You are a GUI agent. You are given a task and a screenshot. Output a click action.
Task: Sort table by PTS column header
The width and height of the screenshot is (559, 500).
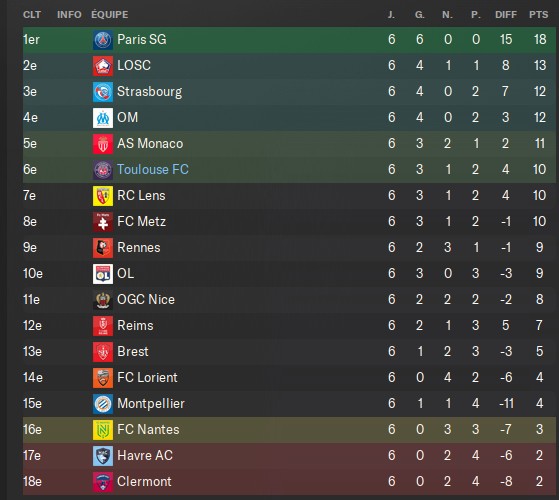(538, 15)
